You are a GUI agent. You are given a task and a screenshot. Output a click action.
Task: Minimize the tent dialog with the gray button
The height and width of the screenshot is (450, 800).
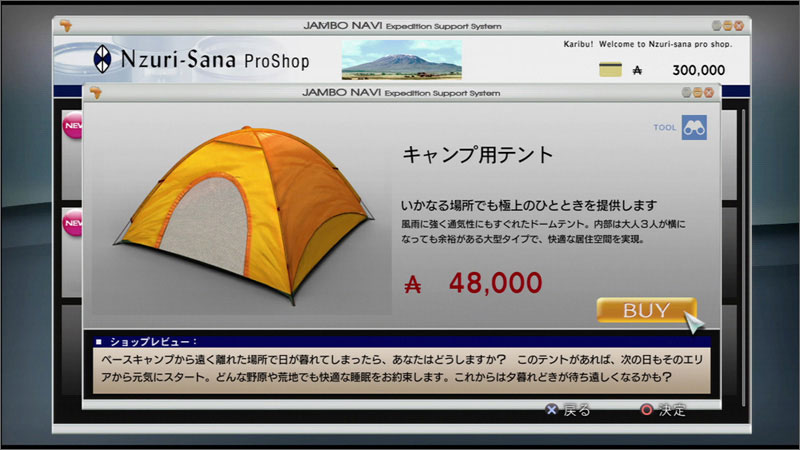coord(687,92)
